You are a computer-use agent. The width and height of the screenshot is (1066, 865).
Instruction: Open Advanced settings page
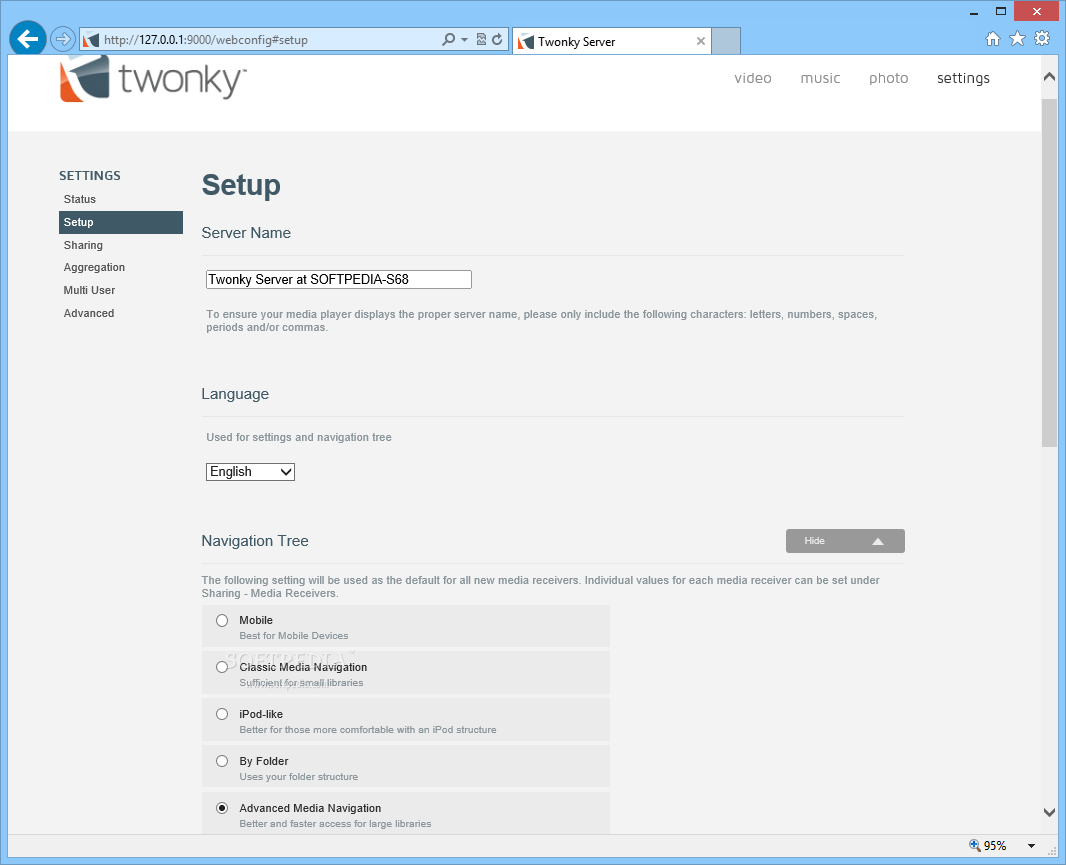pos(88,313)
